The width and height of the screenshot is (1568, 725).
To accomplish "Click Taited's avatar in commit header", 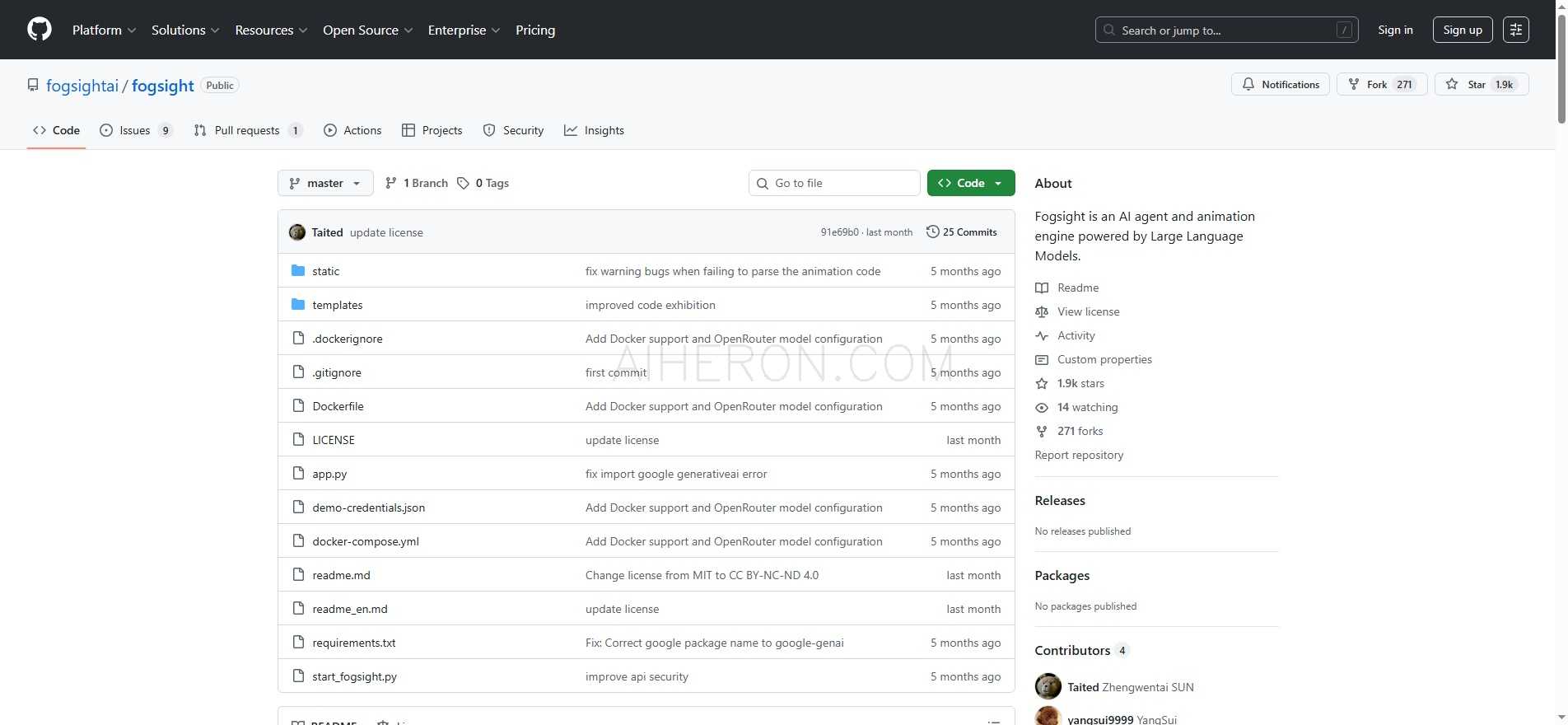I will pos(297,232).
